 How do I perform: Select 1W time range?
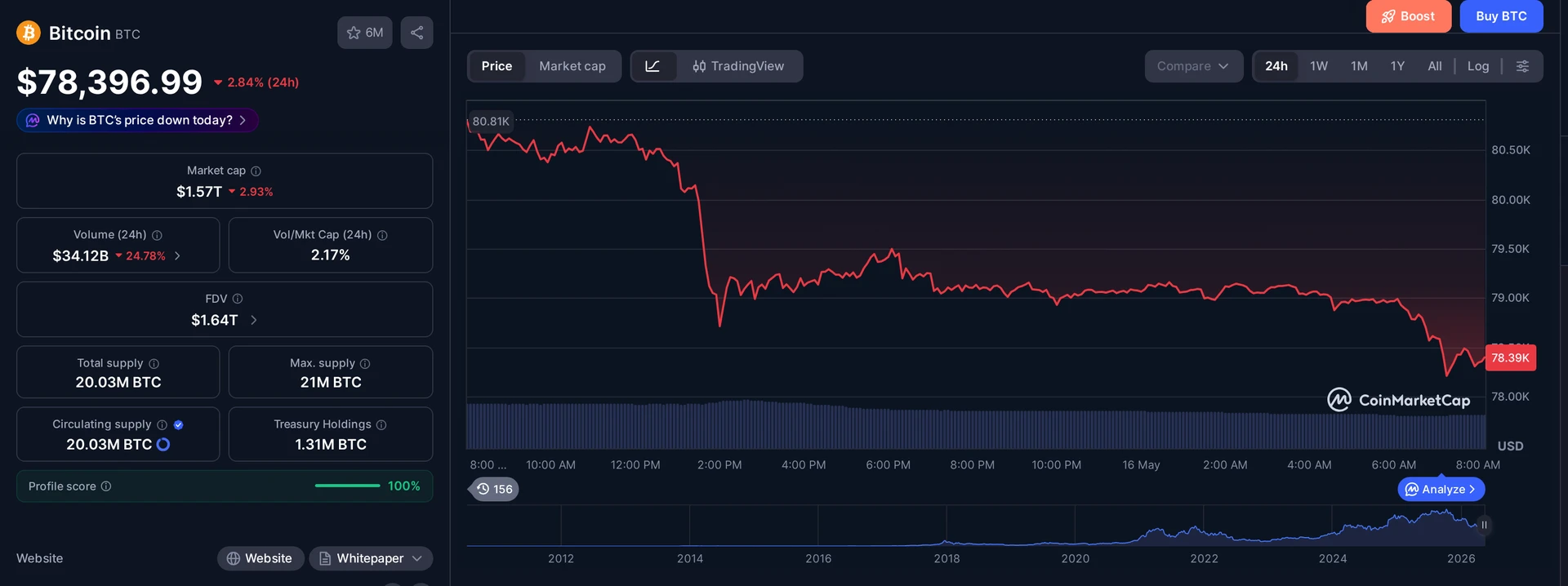[x=1319, y=66]
